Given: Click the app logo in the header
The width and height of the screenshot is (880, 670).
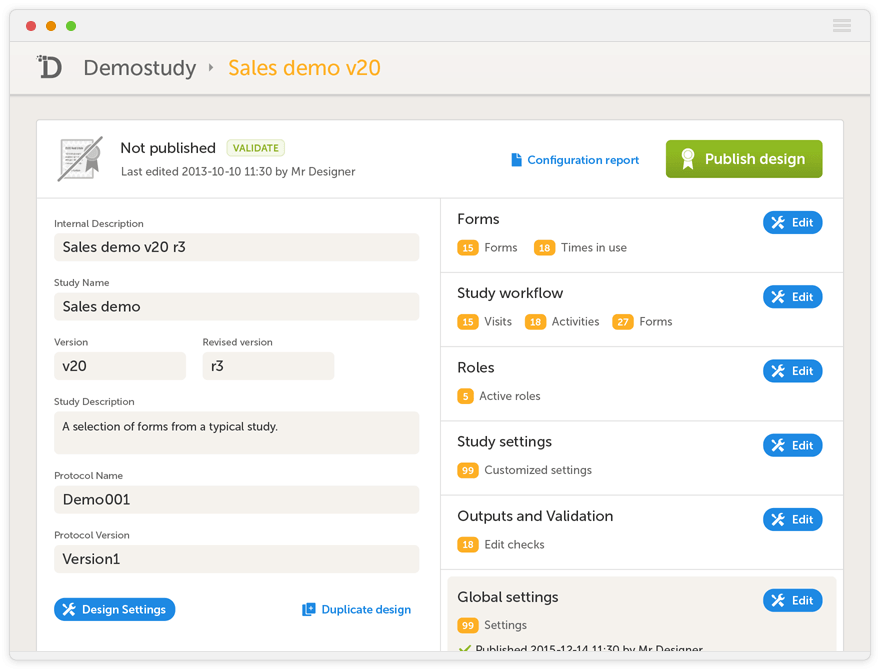Looking at the screenshot, I should [x=49, y=67].
